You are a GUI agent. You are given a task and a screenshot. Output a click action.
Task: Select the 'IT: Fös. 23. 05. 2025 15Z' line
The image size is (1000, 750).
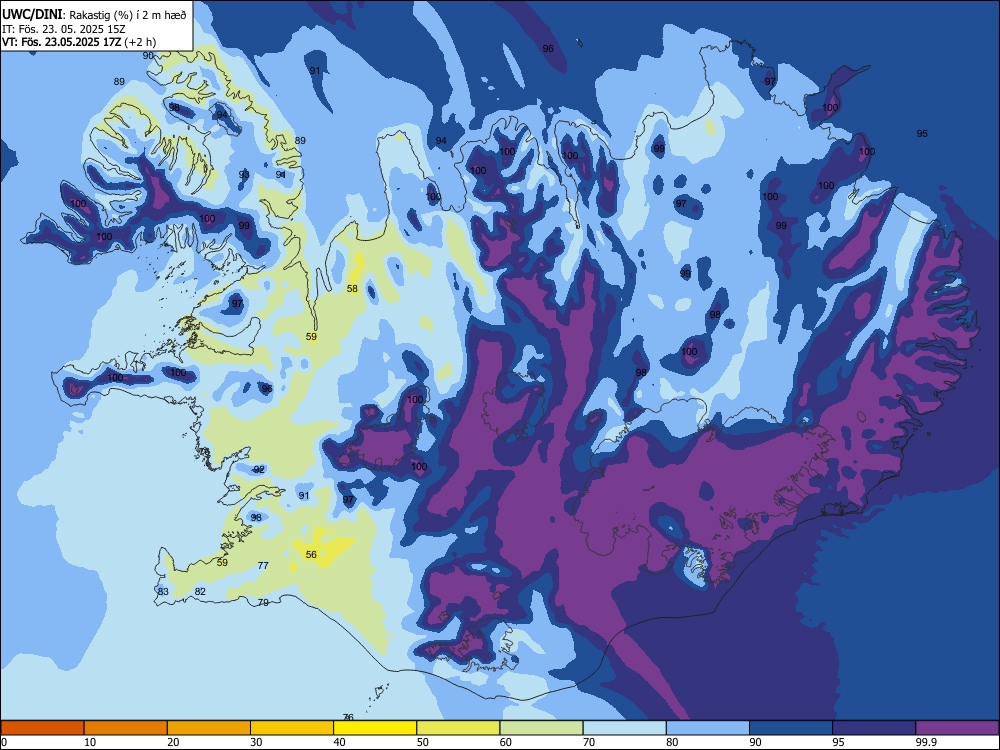[64, 29]
